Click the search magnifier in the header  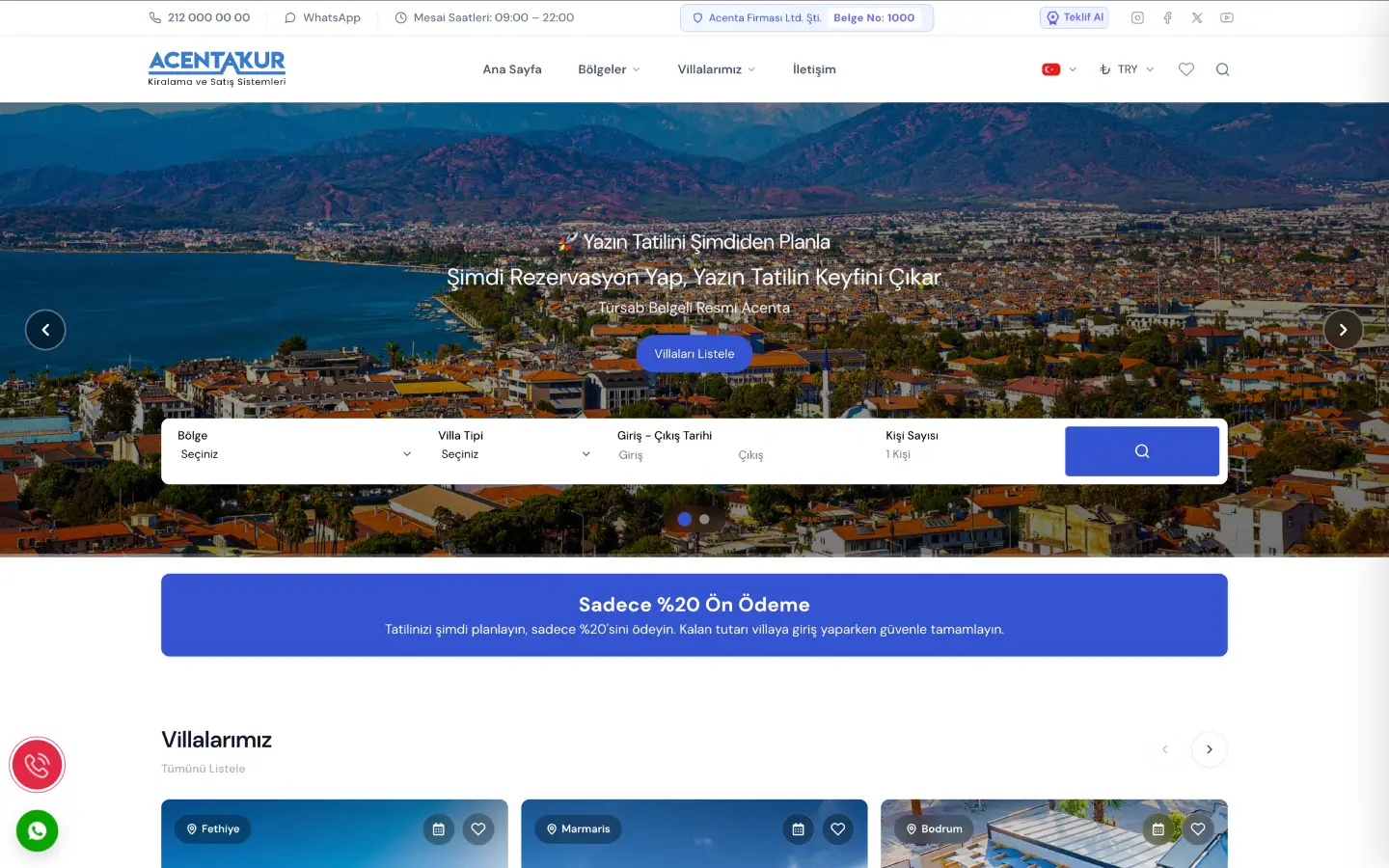[x=1222, y=69]
